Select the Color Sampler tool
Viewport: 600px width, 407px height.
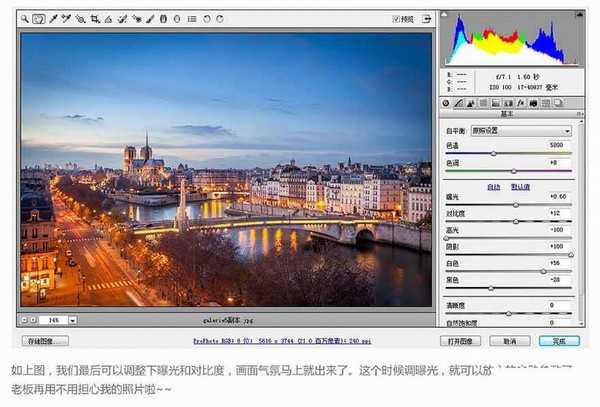pos(66,19)
